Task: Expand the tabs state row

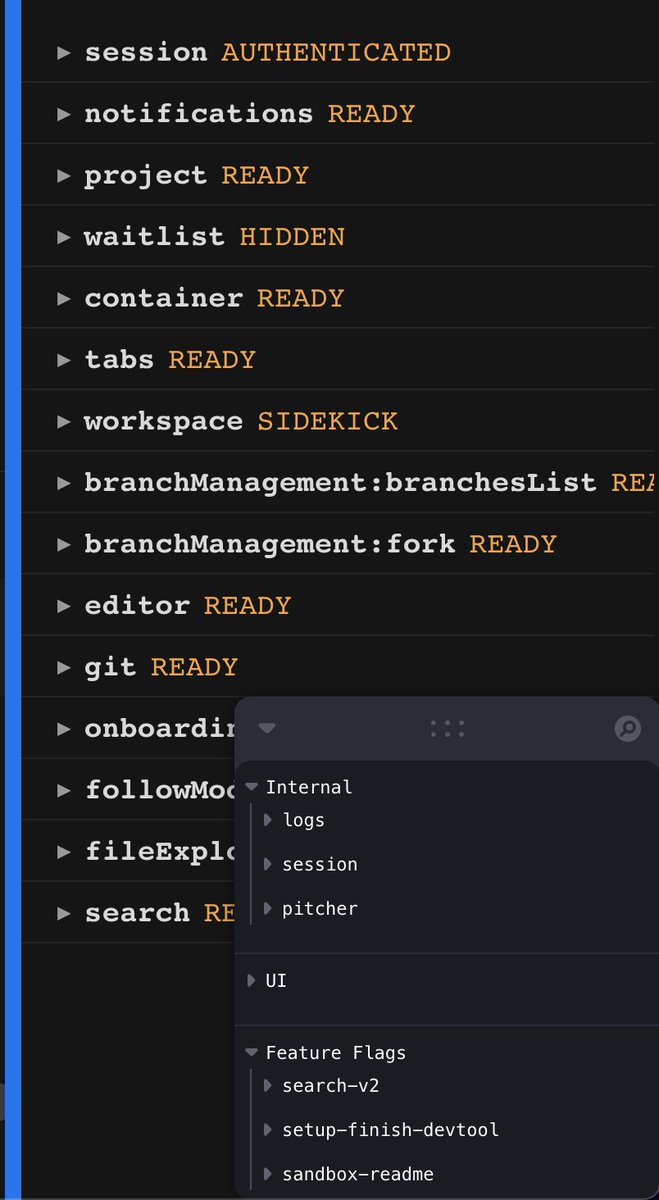Action: pyautogui.click(x=340, y=360)
